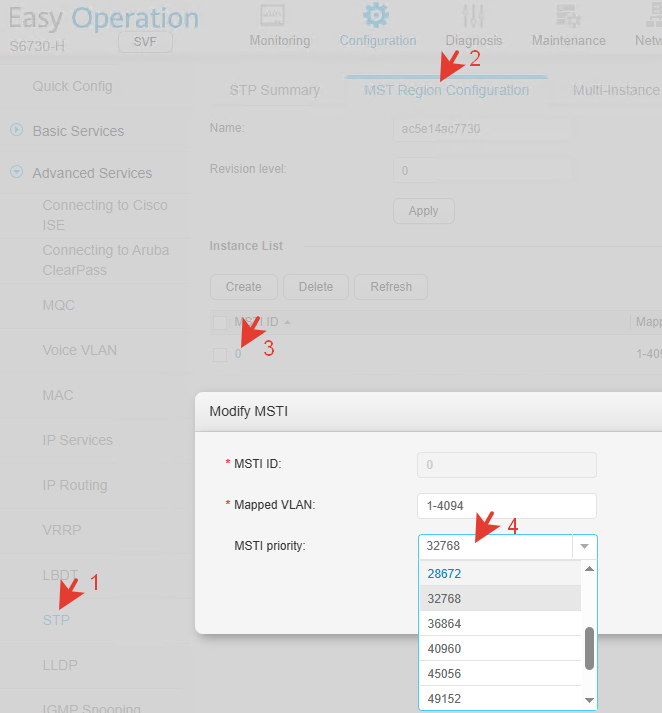Open MAC in the sidebar

pyautogui.click(x=58, y=395)
